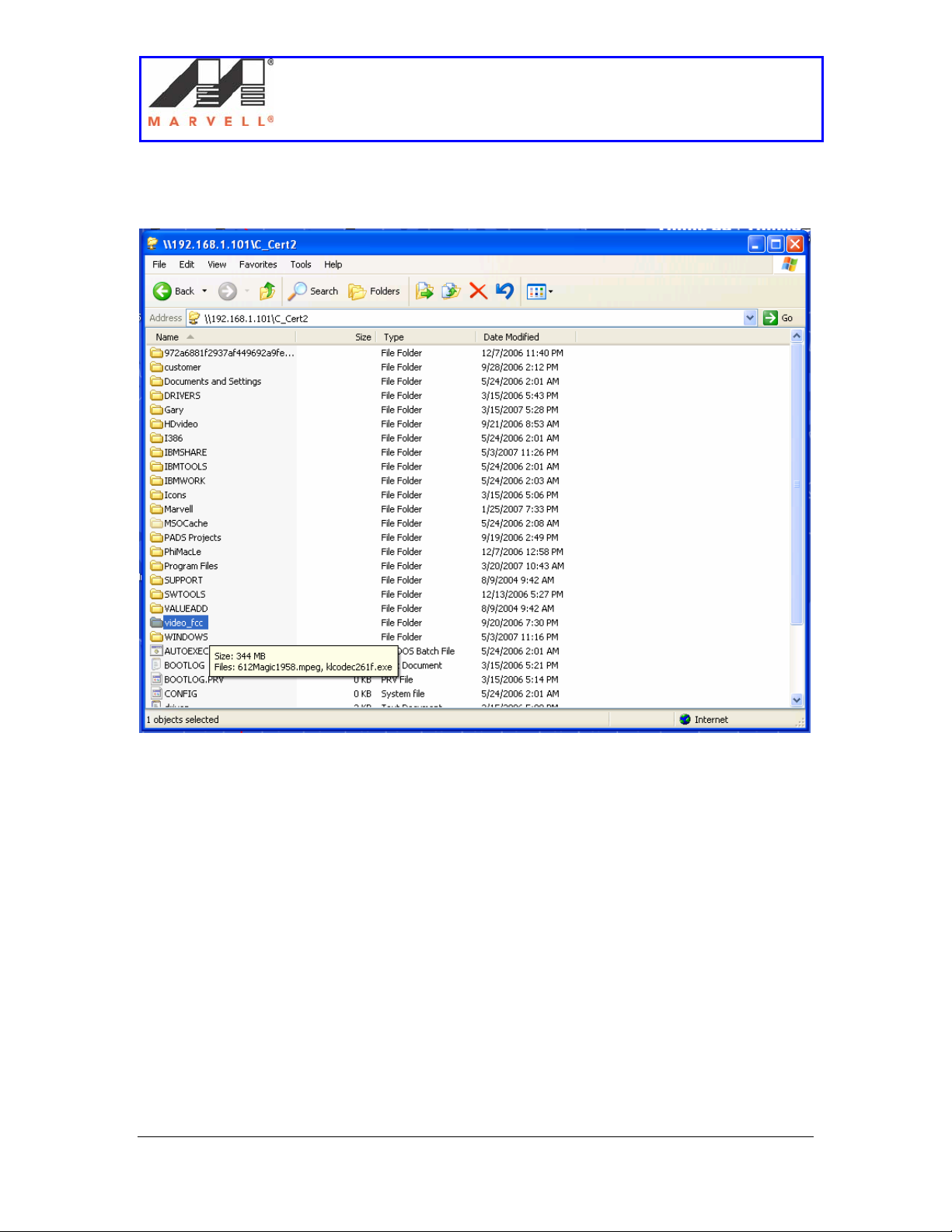This screenshot has width=952, height=1232.
Task: Open the Search magnifier tool
Action: click(313, 291)
